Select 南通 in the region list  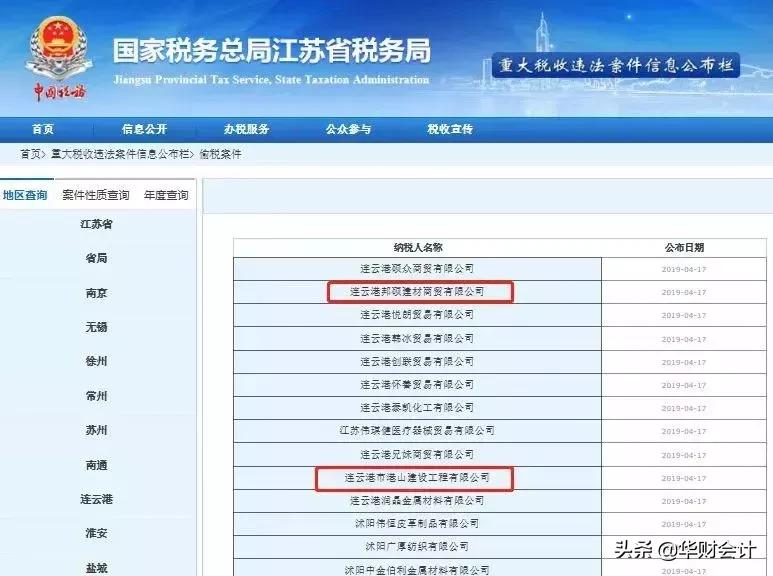point(97,465)
